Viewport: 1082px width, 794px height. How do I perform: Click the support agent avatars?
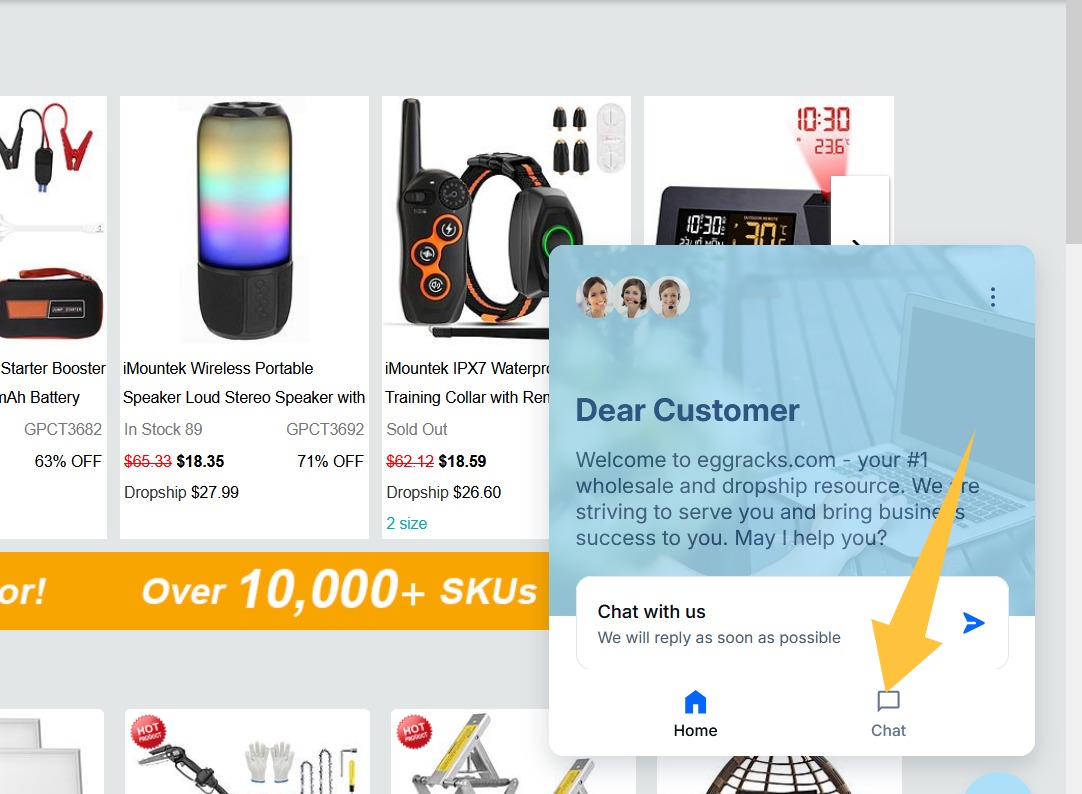click(633, 297)
